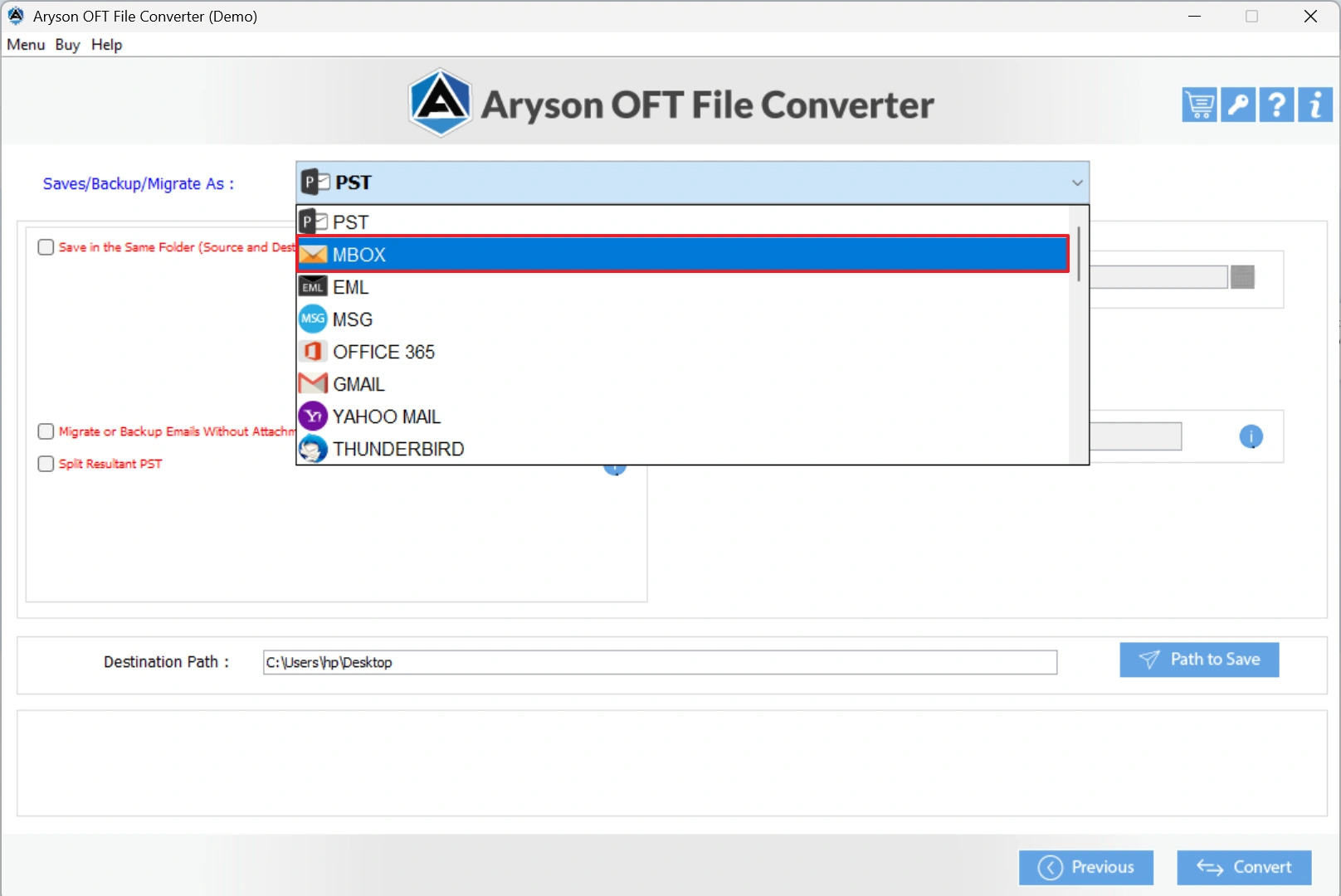This screenshot has width=1341, height=896.
Task: Click the blue info icon at right
Action: pos(1251,436)
